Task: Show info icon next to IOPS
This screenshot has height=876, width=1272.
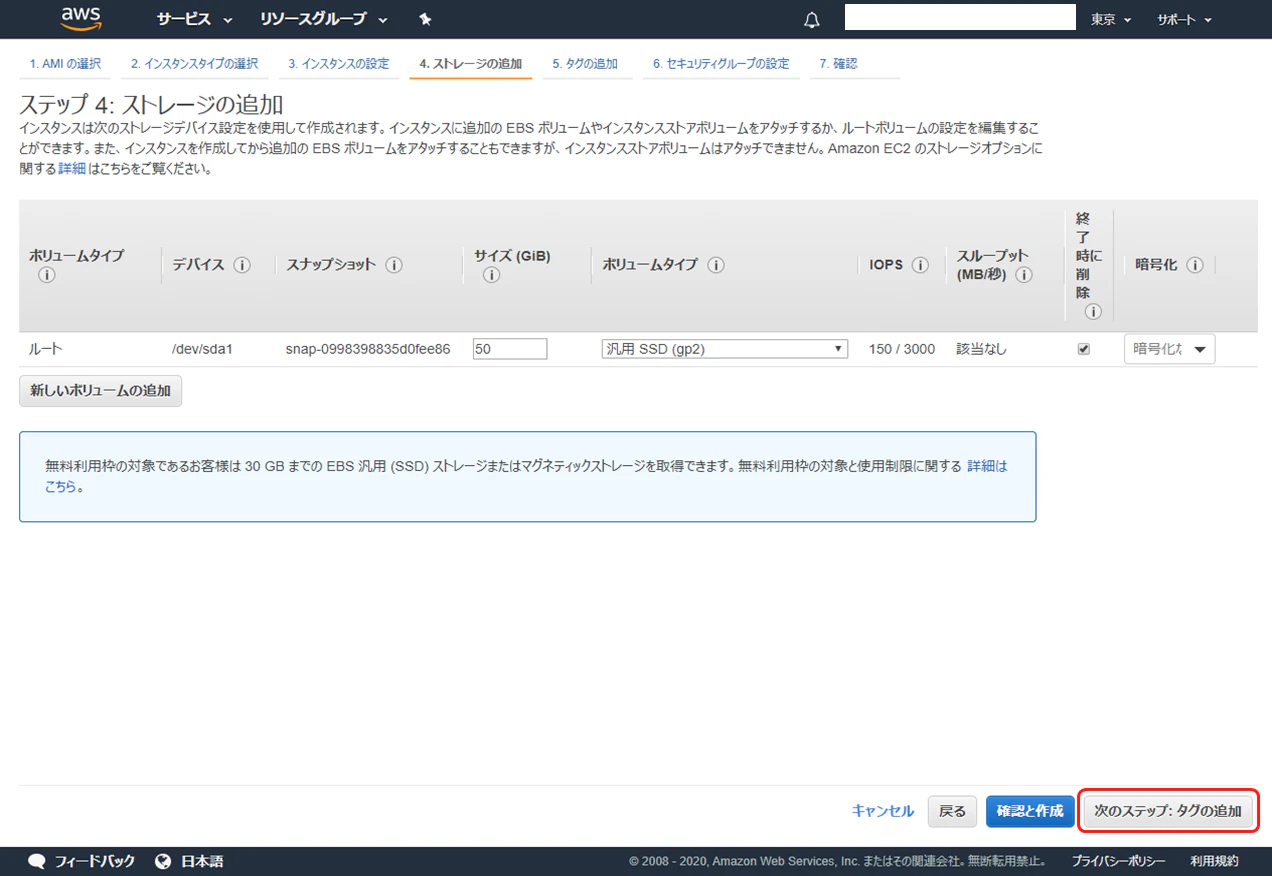Action: pyautogui.click(x=920, y=265)
